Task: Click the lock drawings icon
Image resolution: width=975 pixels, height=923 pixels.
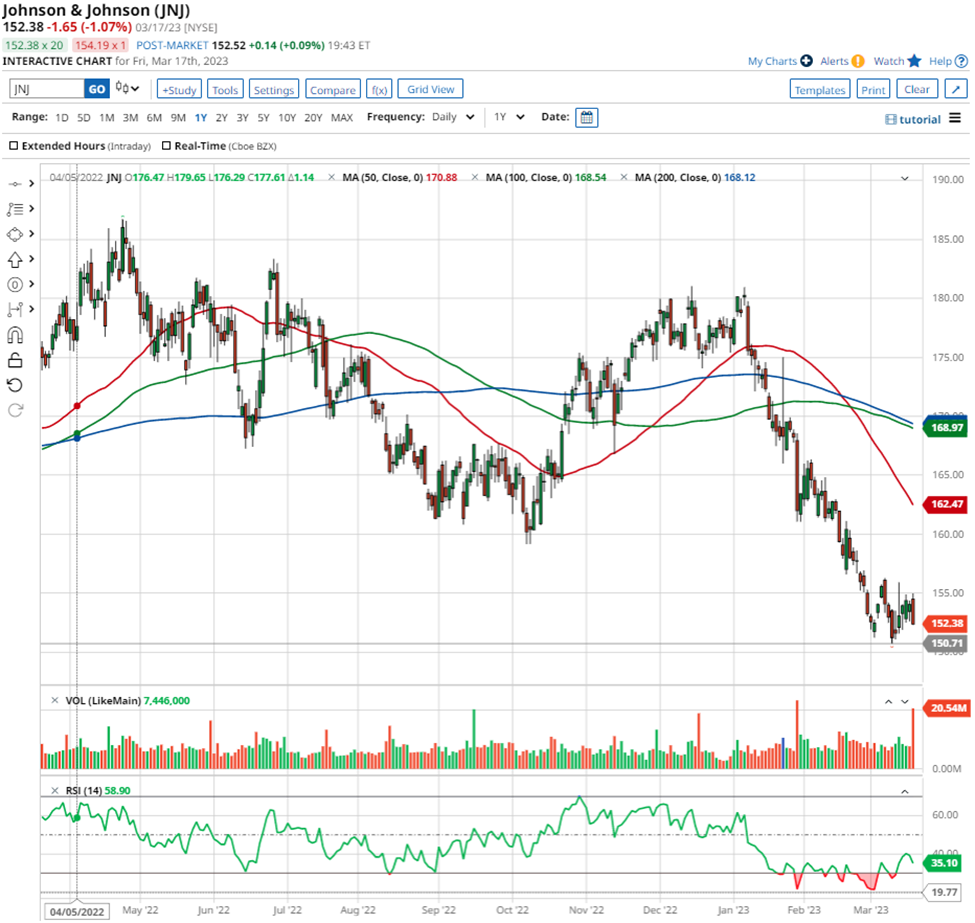Action: pyautogui.click(x=15, y=360)
